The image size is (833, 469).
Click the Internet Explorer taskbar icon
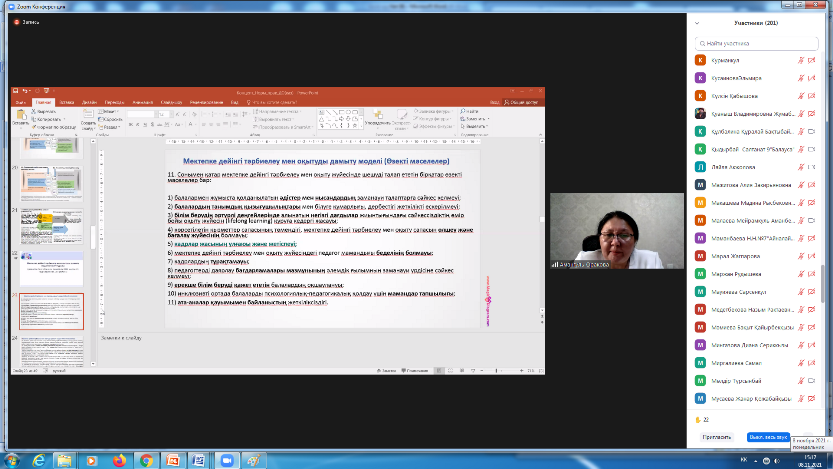click(38, 460)
